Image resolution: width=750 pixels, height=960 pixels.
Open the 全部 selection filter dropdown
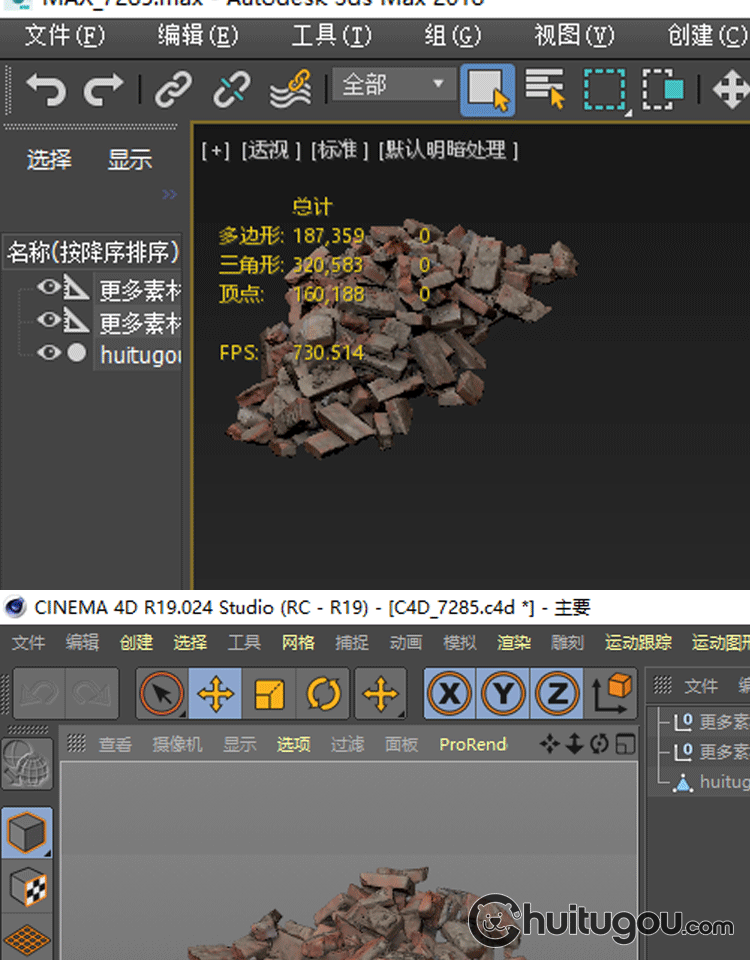coord(392,85)
